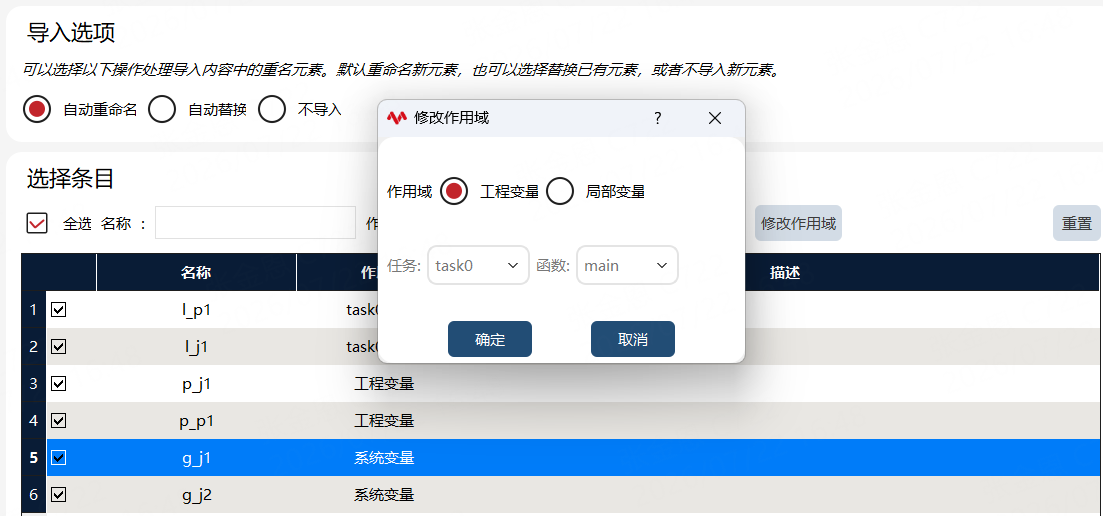The image size is (1103, 516).
Task: Click the 工程变量 scope cell in row p_j1
Action: coord(384,383)
